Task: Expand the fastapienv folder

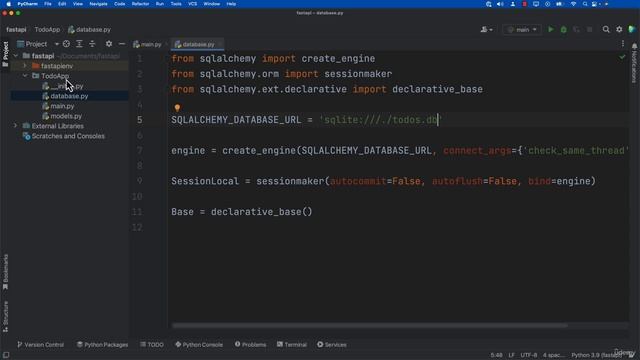Action: coord(24,66)
